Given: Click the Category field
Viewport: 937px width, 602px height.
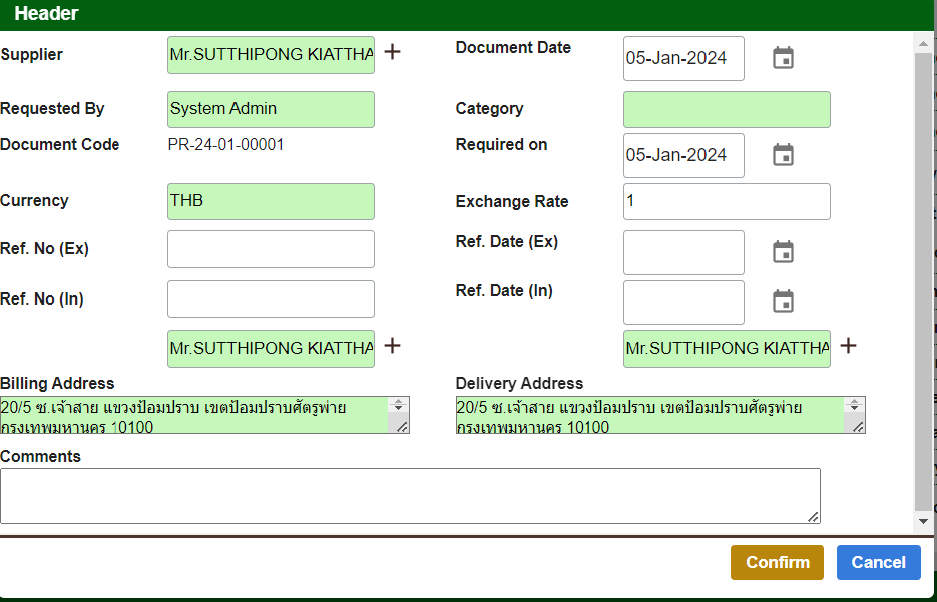Looking at the screenshot, I should pyautogui.click(x=726, y=110).
